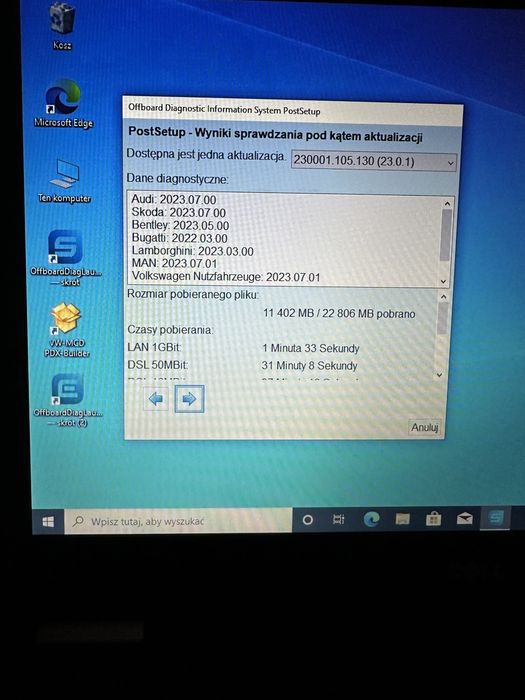Screen dimensions: 525x700
Task: Select the Lamborghini: 2023.03.00 row
Action: click(x=192, y=251)
